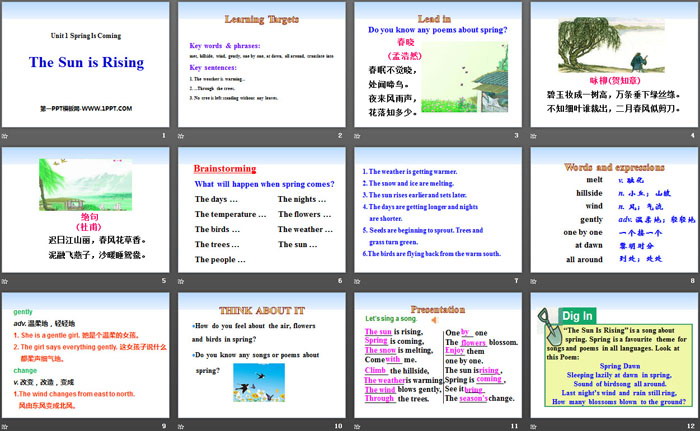700x431 pixels.
Task: Open the Lead in slide with the spring poem
Action: pyautogui.click(x=438, y=63)
